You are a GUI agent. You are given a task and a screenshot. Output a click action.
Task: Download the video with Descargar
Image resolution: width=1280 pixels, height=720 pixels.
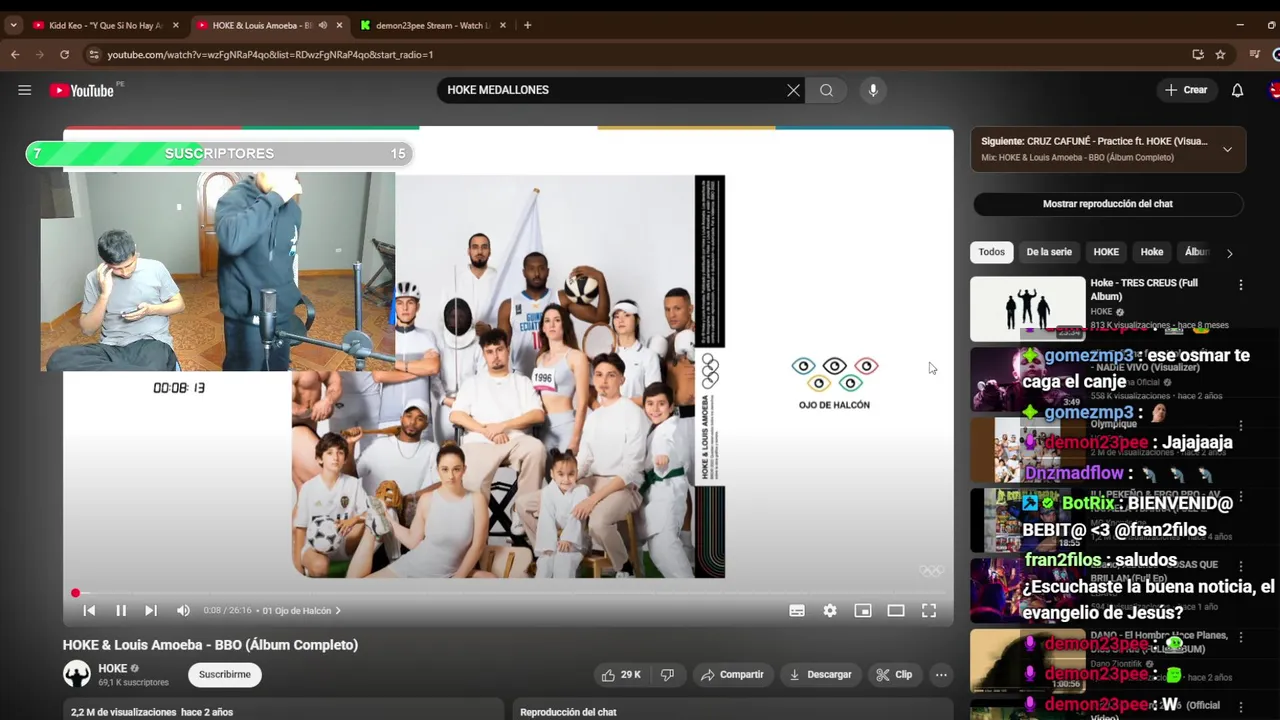coord(820,675)
